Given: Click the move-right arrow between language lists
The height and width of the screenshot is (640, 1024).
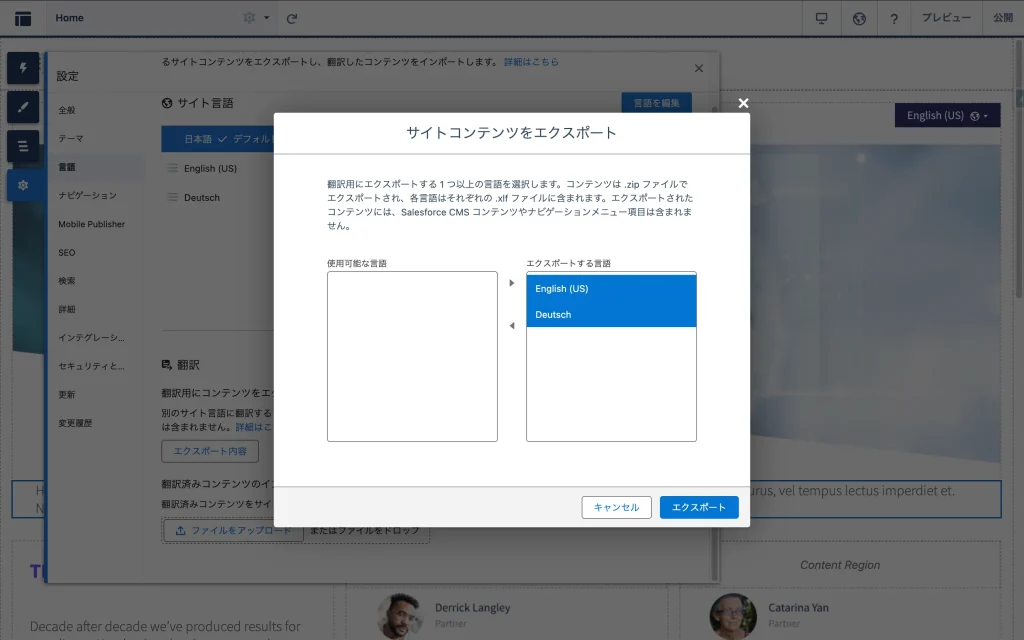Looking at the screenshot, I should (x=512, y=283).
